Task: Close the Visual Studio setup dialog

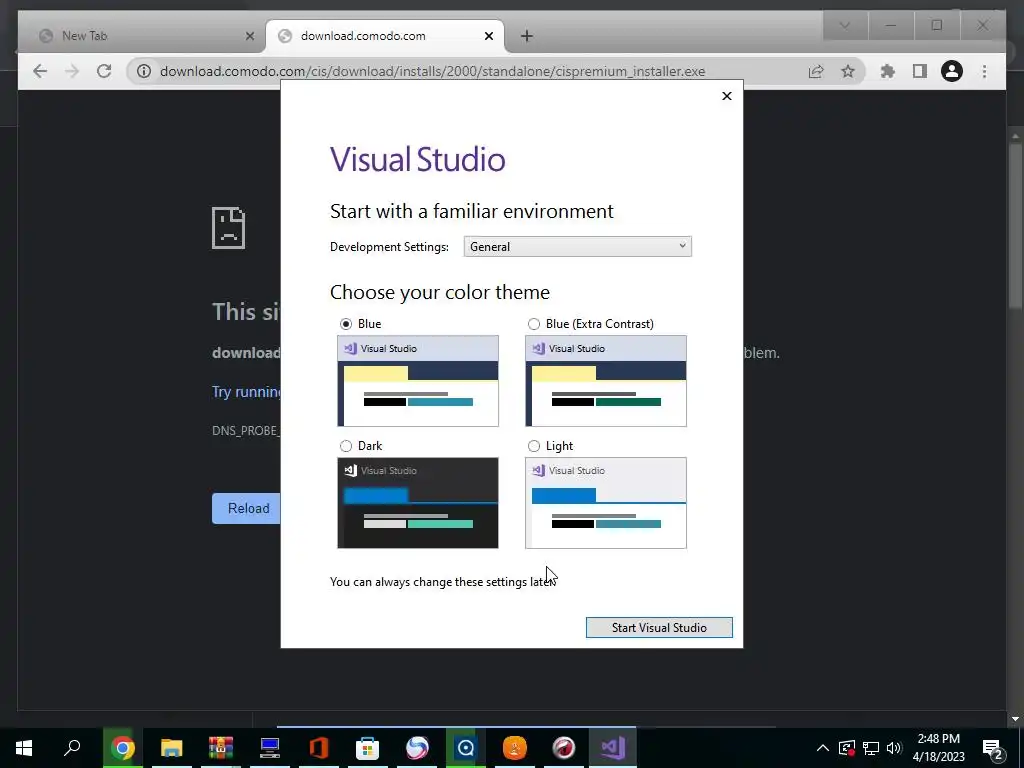Action: click(727, 96)
